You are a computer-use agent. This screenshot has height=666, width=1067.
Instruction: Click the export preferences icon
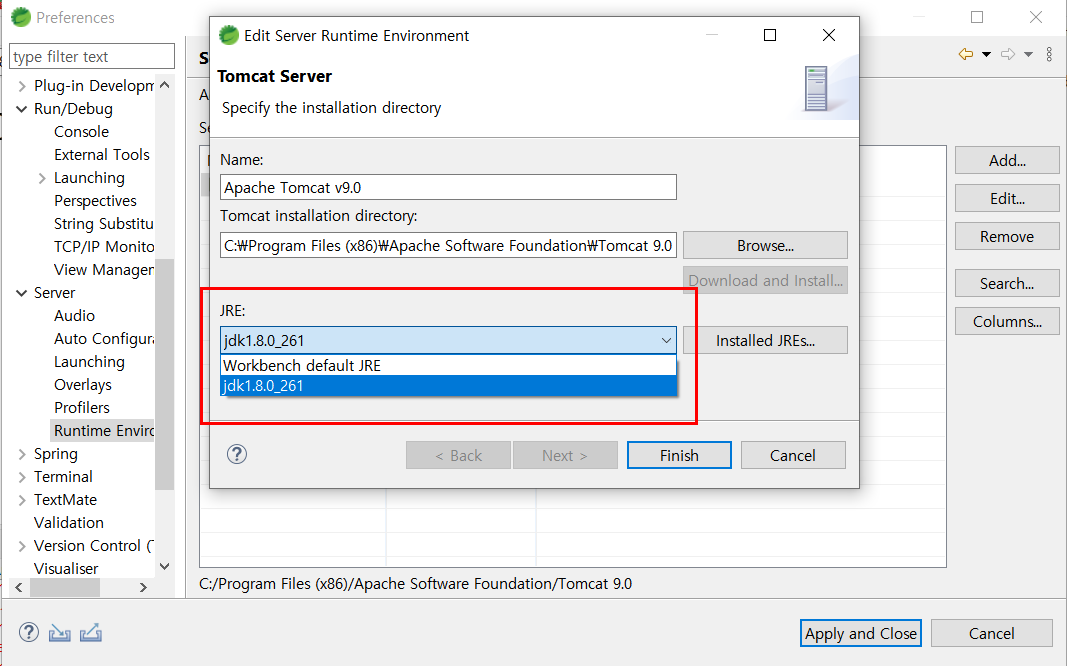(x=91, y=633)
